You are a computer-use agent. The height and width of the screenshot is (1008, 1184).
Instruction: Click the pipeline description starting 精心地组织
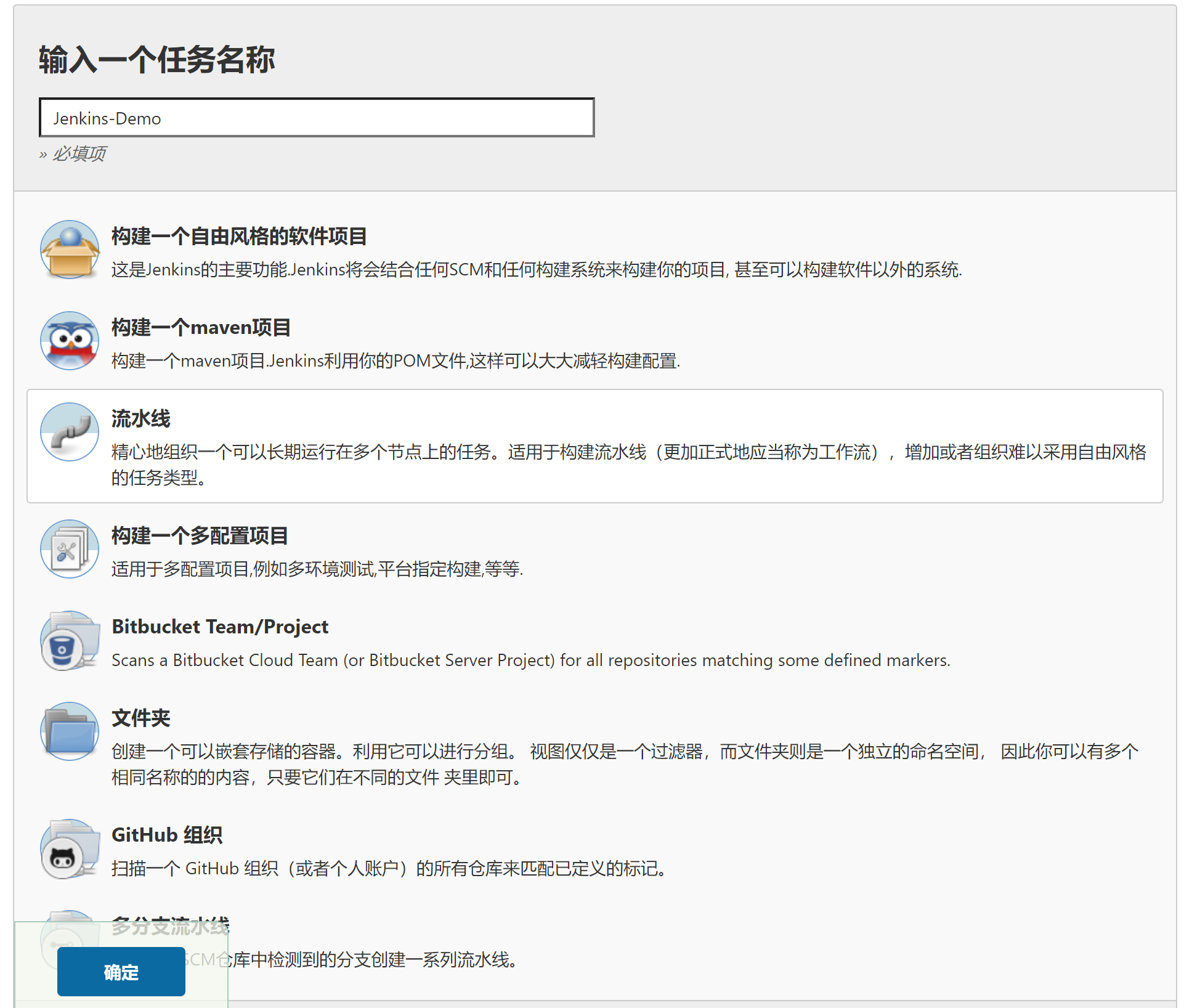629,465
